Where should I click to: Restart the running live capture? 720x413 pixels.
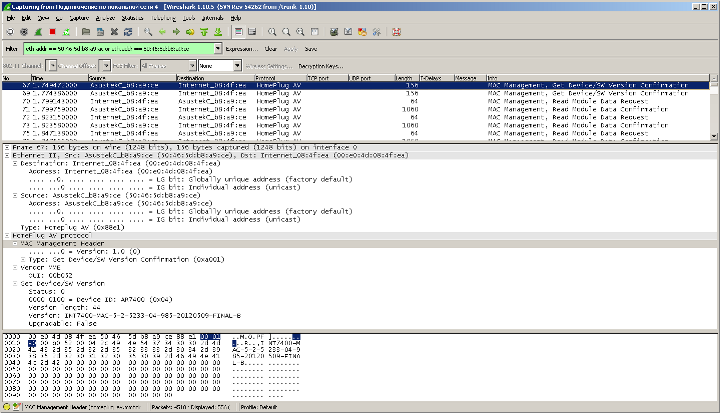click(67, 32)
